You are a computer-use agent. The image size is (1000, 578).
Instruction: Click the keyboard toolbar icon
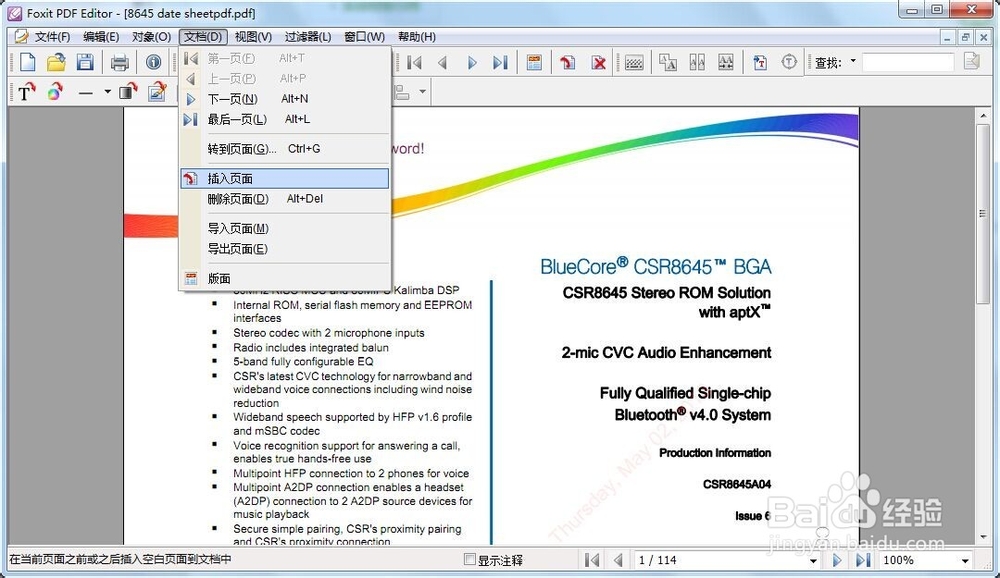(x=633, y=63)
